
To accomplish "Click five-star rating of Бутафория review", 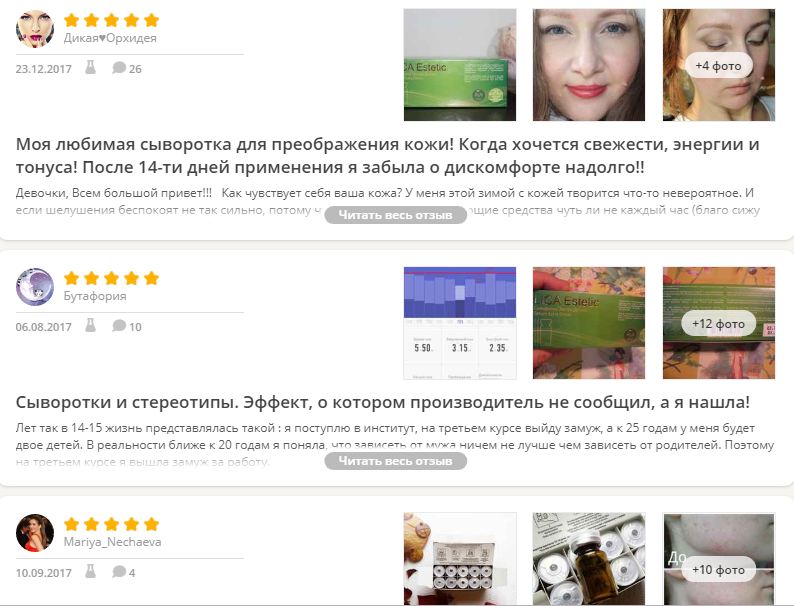I will 111,278.
